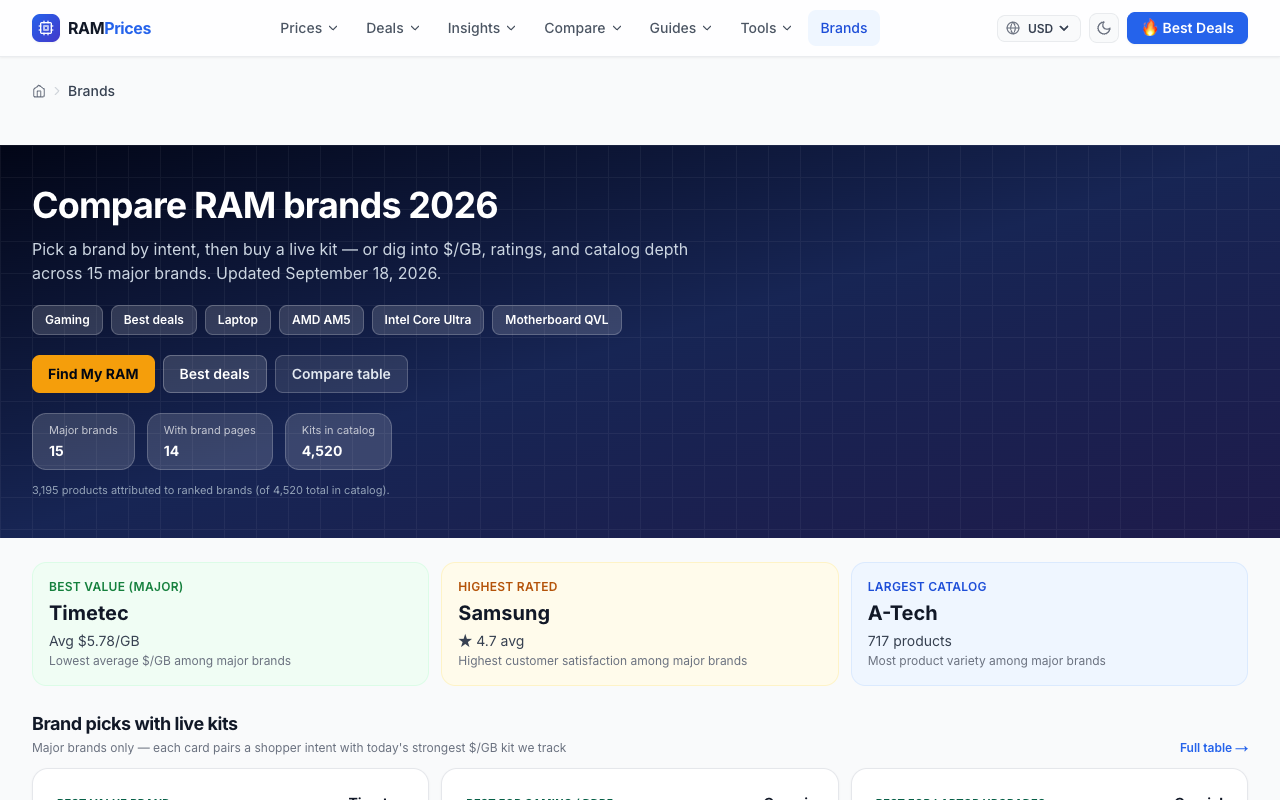The image size is (1280, 800).
Task: Expand the Guides menu
Action: pos(681,28)
